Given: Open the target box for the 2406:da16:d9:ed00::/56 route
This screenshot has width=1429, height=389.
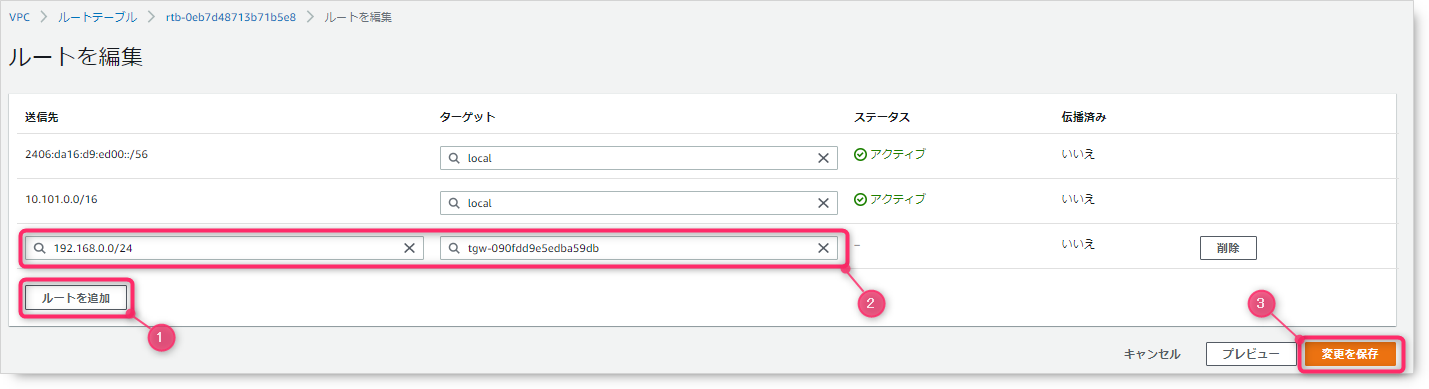Looking at the screenshot, I should (x=638, y=158).
